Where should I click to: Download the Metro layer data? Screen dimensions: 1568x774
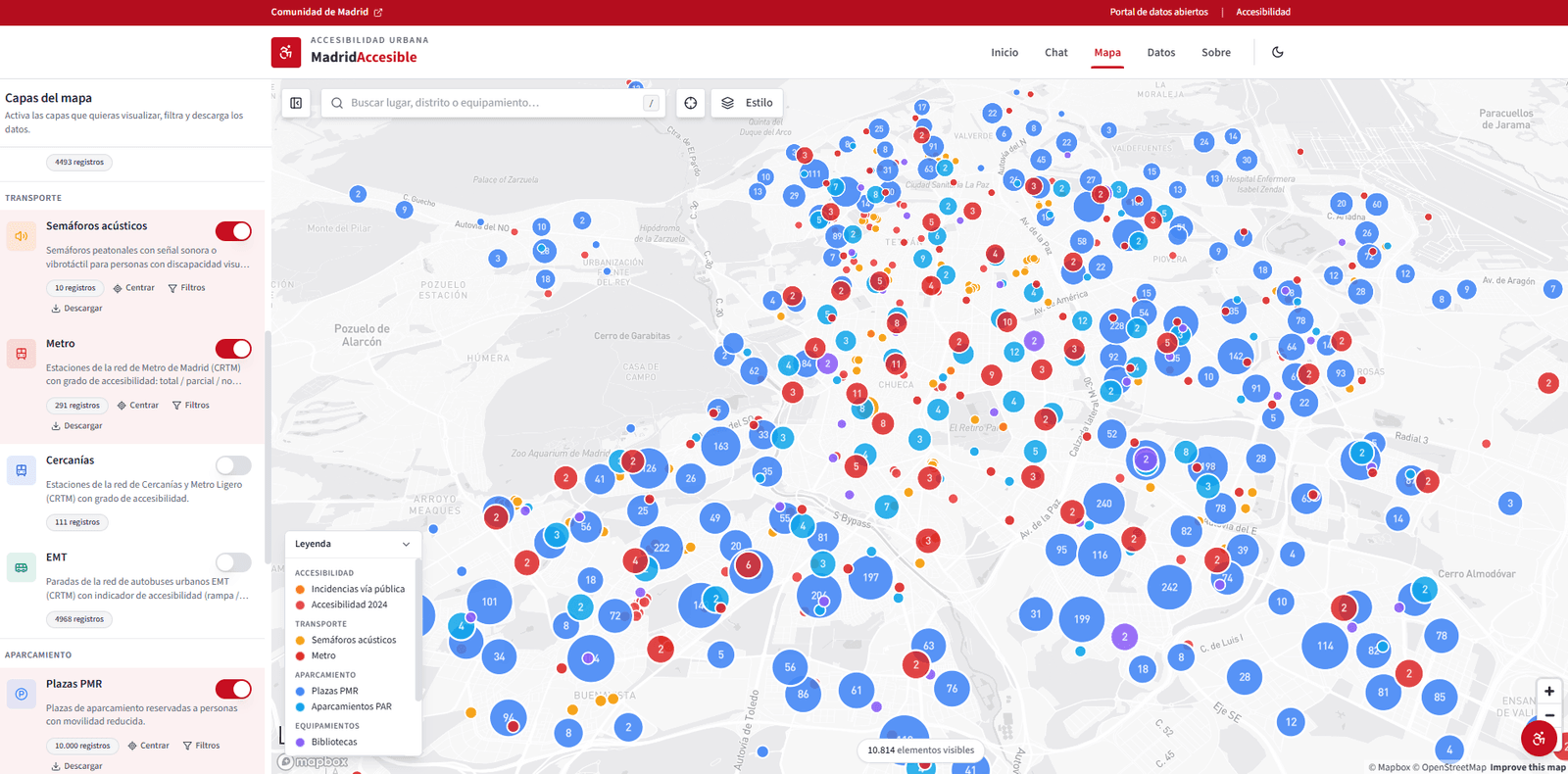click(x=76, y=426)
